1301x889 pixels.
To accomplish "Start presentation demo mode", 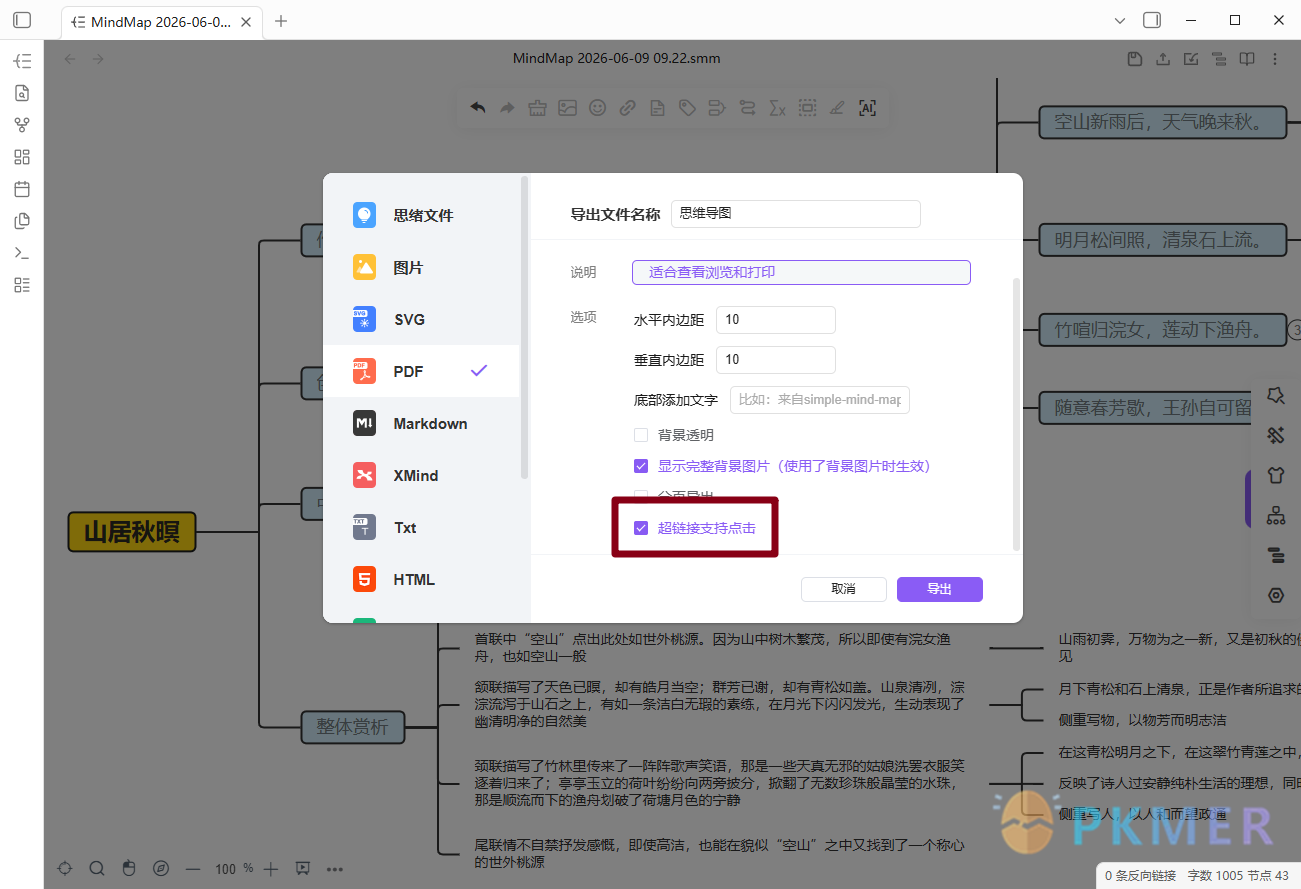I will coord(303,868).
